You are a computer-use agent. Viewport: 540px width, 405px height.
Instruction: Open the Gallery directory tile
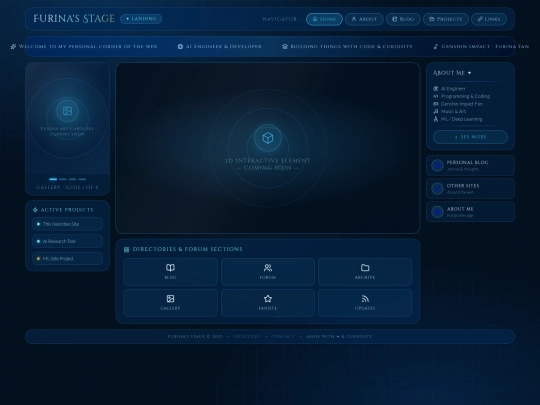170,303
